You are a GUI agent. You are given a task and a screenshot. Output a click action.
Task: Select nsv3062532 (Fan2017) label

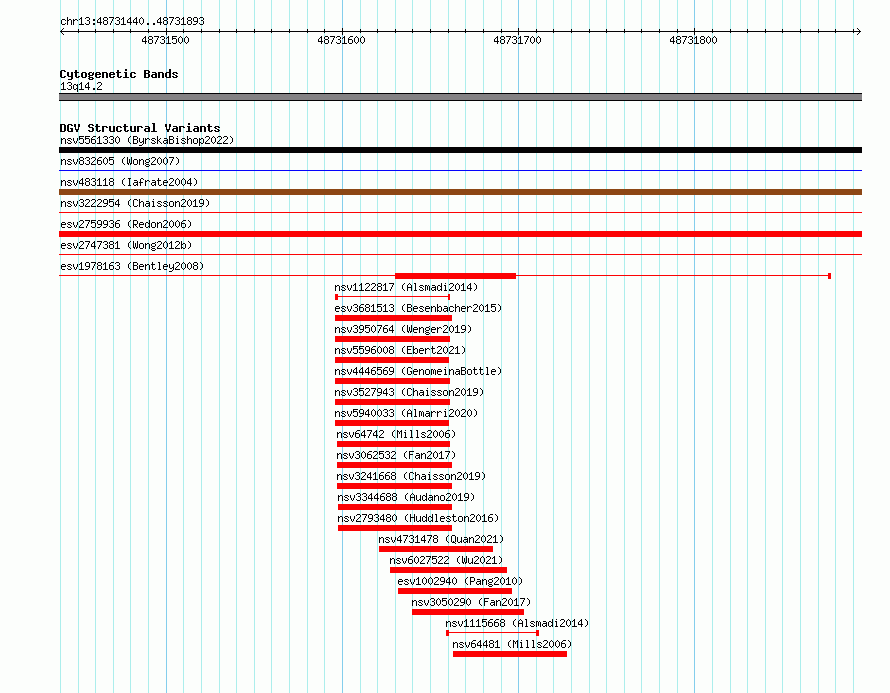point(396,455)
